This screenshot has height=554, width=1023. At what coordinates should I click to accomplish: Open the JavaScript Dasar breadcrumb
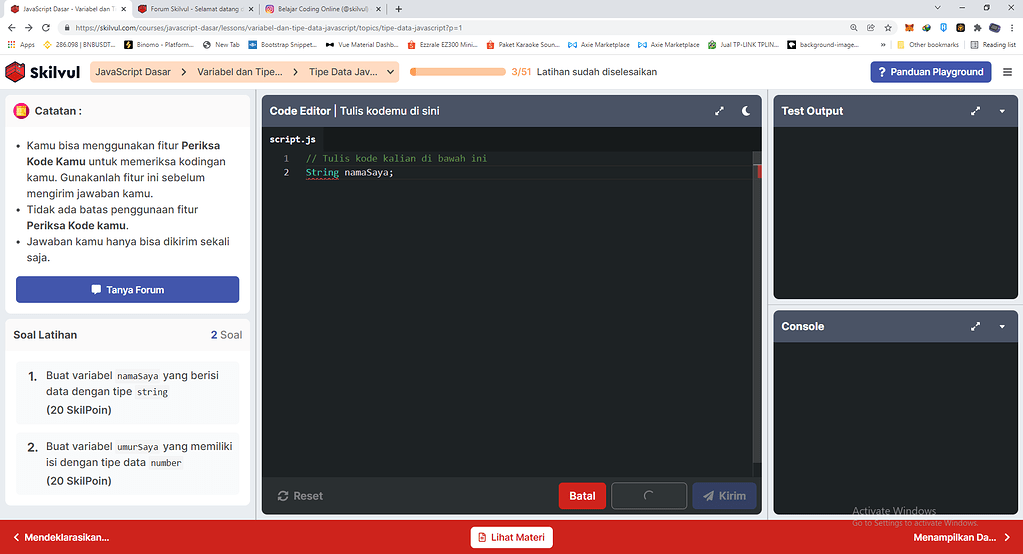click(133, 72)
